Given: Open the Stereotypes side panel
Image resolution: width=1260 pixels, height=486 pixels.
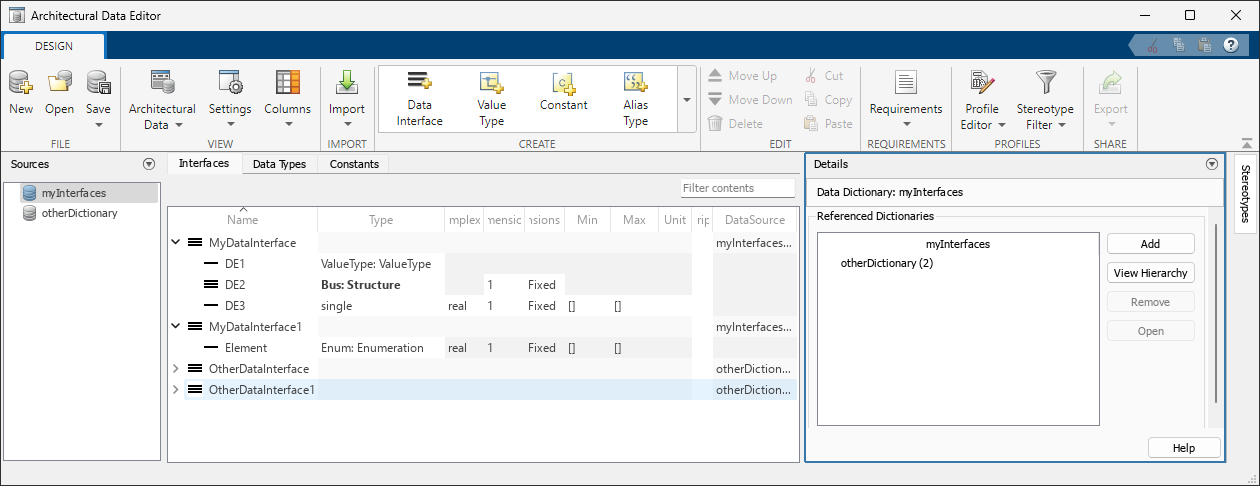Looking at the screenshot, I should pos(1245,193).
